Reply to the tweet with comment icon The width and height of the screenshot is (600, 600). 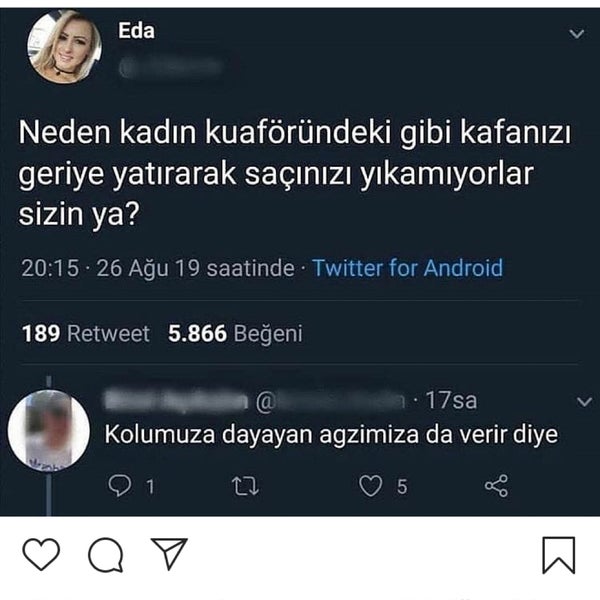click(x=120, y=486)
